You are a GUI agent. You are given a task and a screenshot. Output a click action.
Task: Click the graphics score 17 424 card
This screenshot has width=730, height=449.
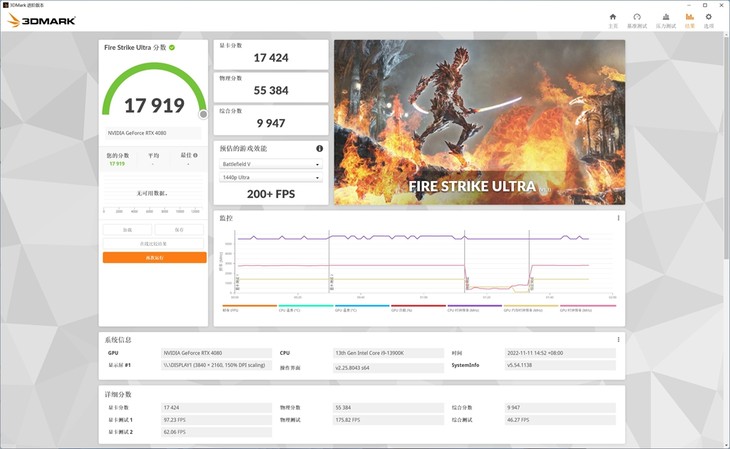coord(271,55)
